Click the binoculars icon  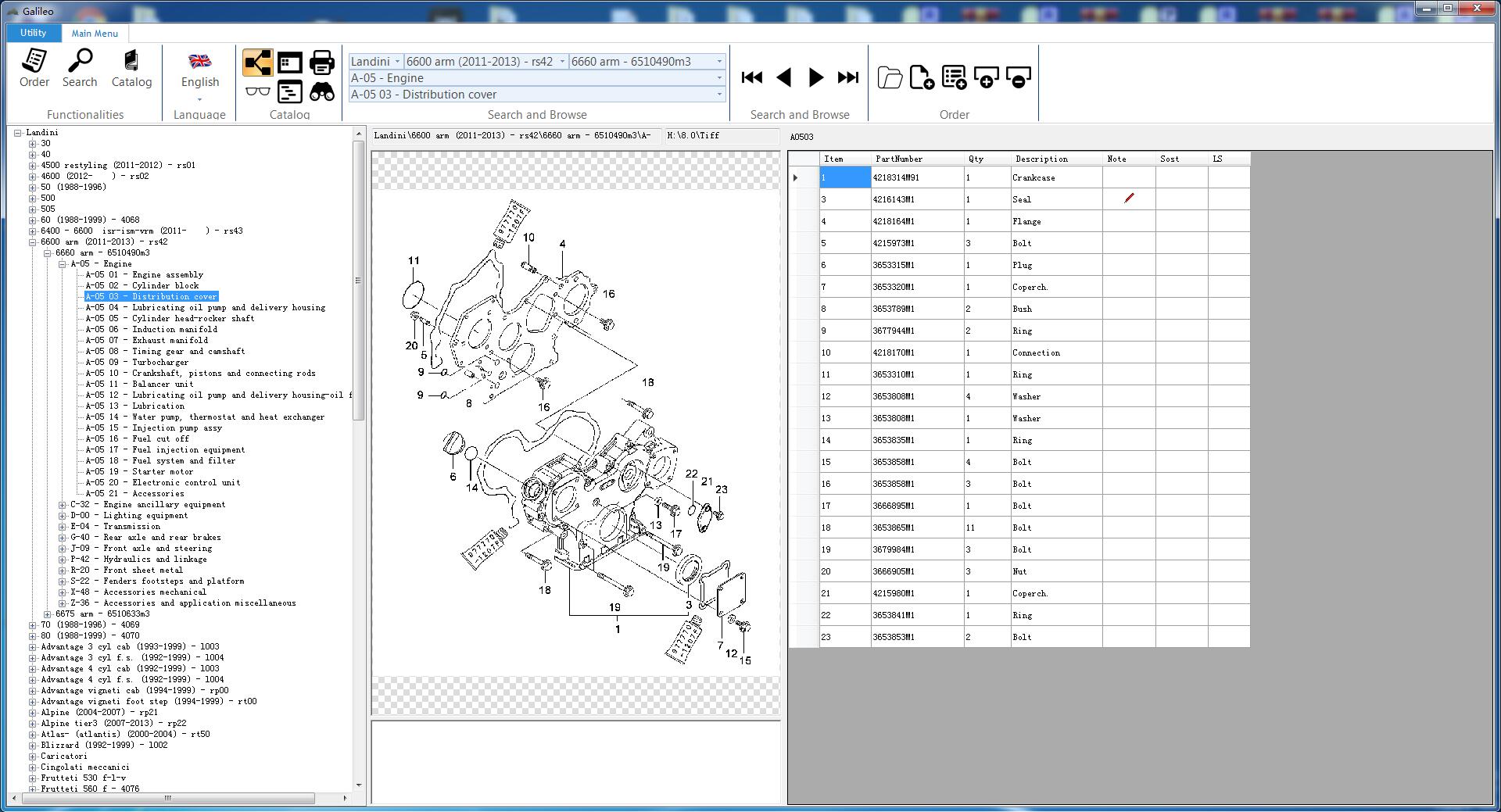pos(322,91)
